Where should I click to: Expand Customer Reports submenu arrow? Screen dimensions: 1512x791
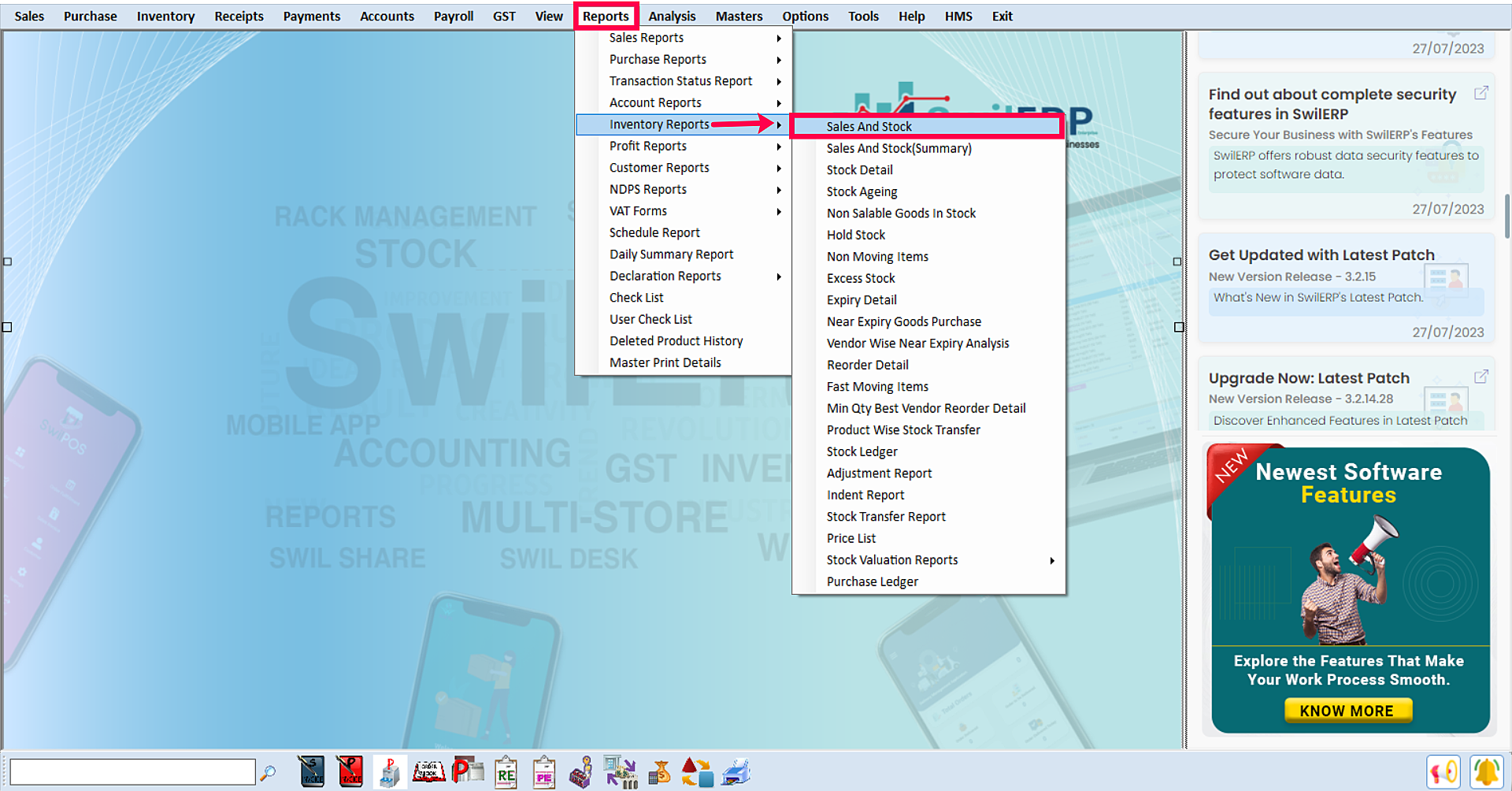779,168
